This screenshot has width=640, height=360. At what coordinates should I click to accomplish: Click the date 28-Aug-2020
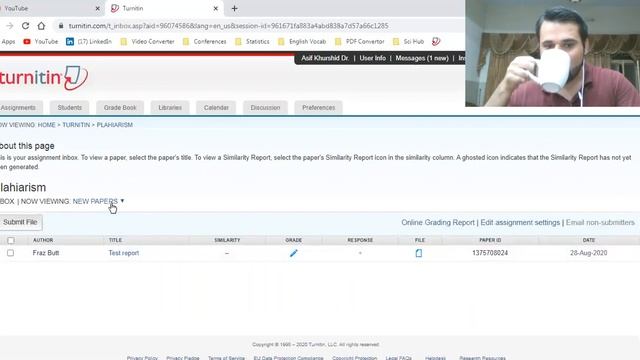coord(589,253)
